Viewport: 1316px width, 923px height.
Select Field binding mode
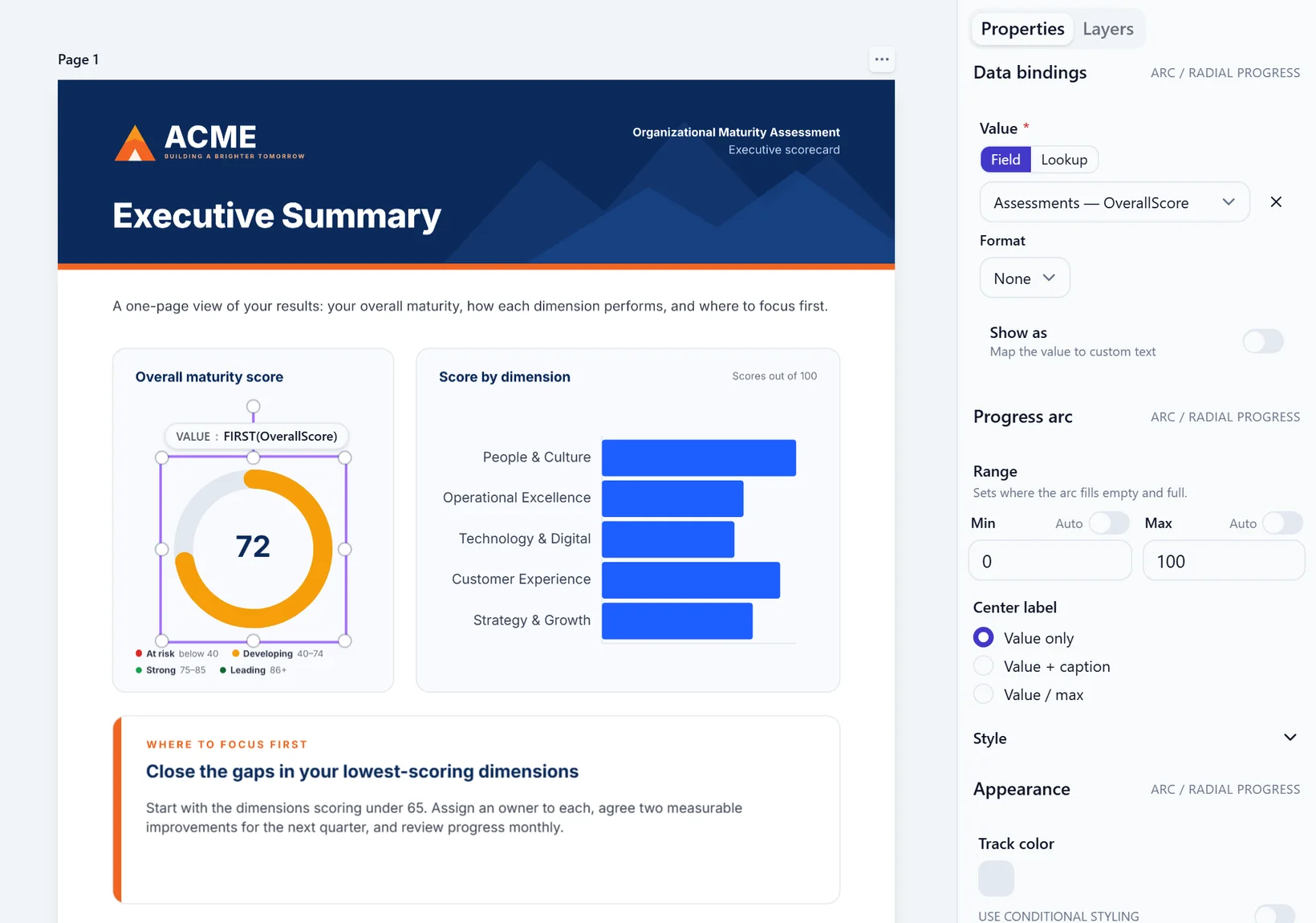pos(1005,160)
